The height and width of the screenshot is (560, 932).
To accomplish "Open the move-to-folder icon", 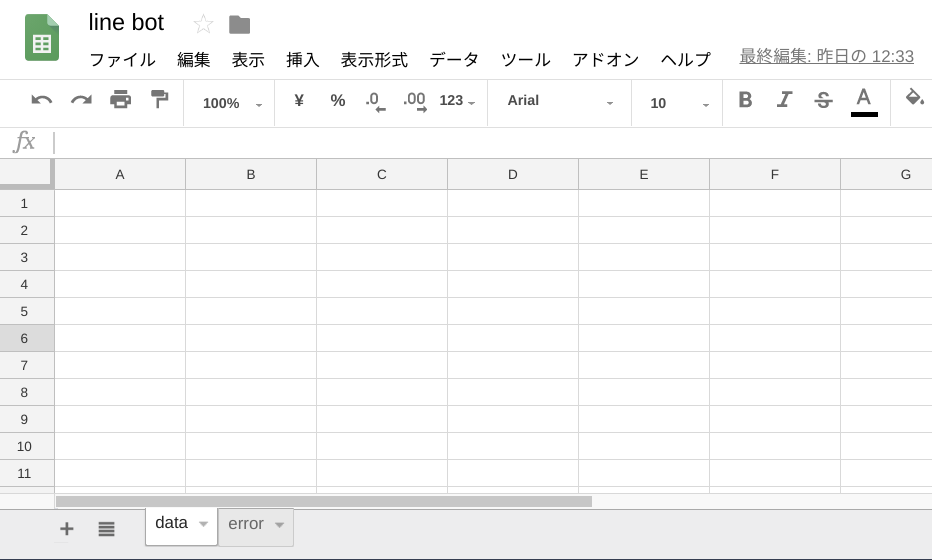I will (240, 24).
